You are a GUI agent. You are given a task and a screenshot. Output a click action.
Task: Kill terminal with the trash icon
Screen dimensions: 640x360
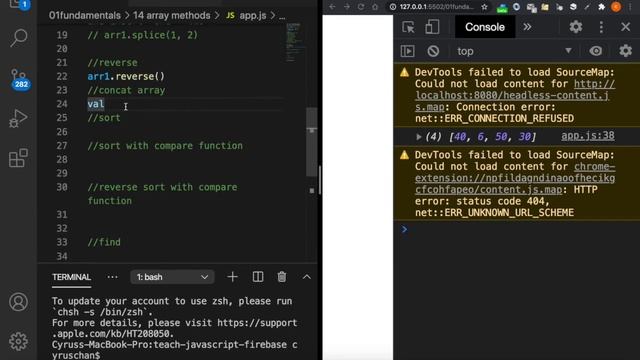pos(282,277)
